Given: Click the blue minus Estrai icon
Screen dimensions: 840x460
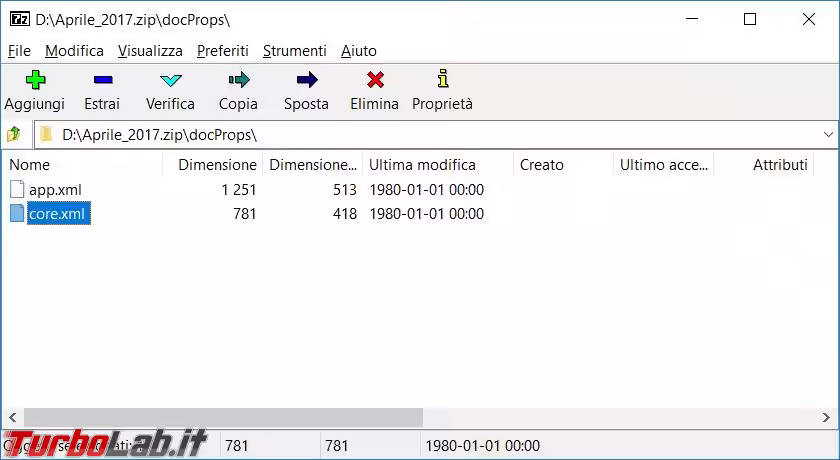Looking at the screenshot, I should tap(102, 81).
